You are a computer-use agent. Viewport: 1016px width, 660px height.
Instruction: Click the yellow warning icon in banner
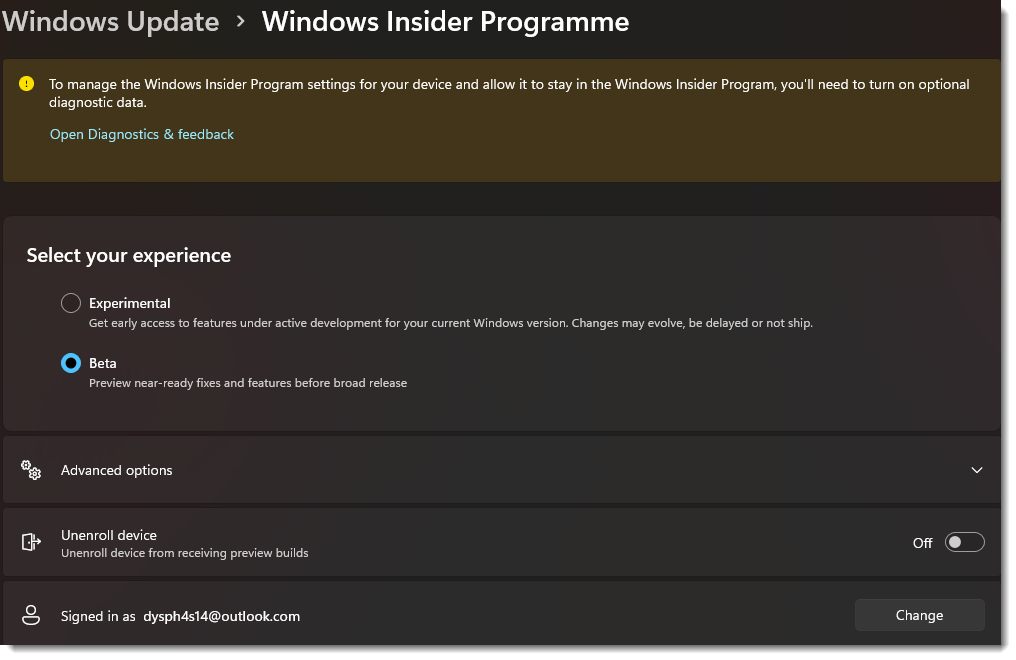tap(27, 84)
